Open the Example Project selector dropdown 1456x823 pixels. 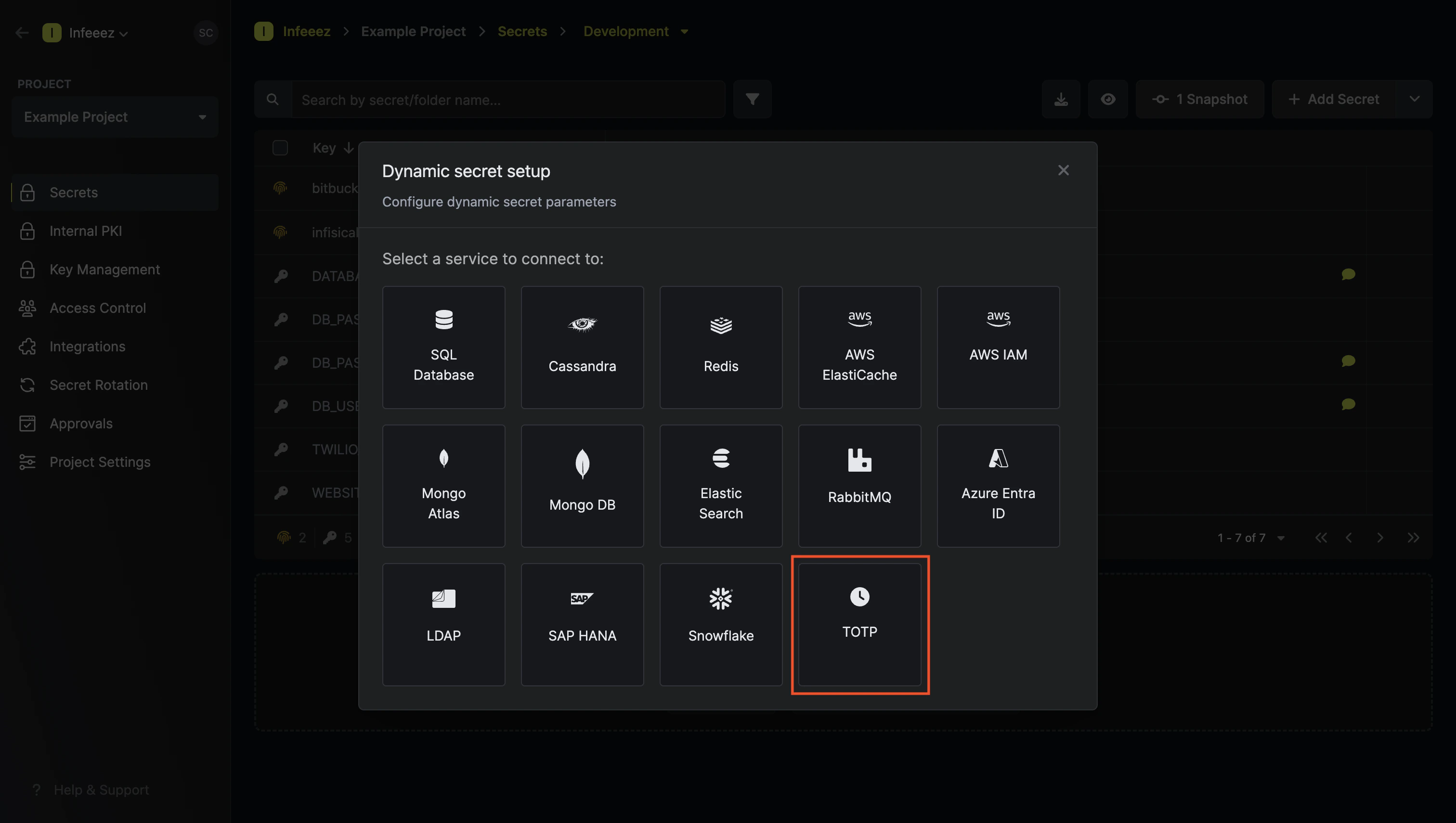(x=115, y=117)
